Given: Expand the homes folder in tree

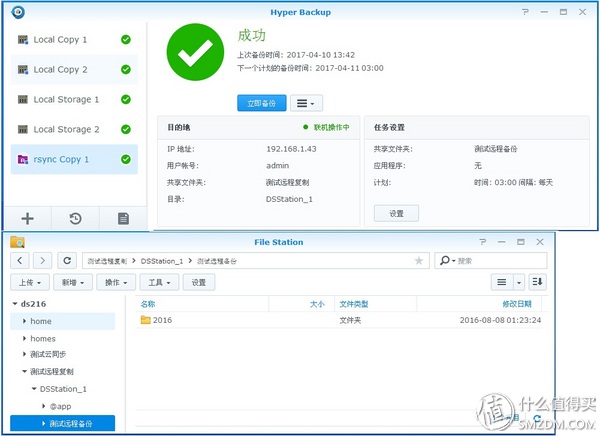Looking at the screenshot, I should click(24, 338).
